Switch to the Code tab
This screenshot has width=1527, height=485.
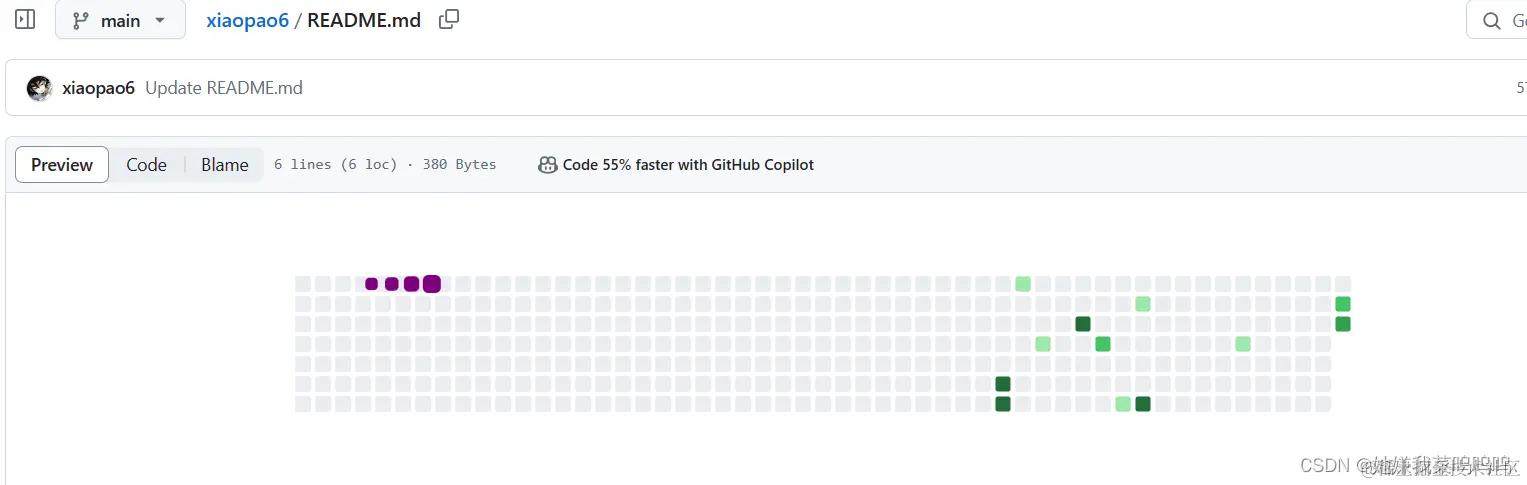click(x=146, y=165)
